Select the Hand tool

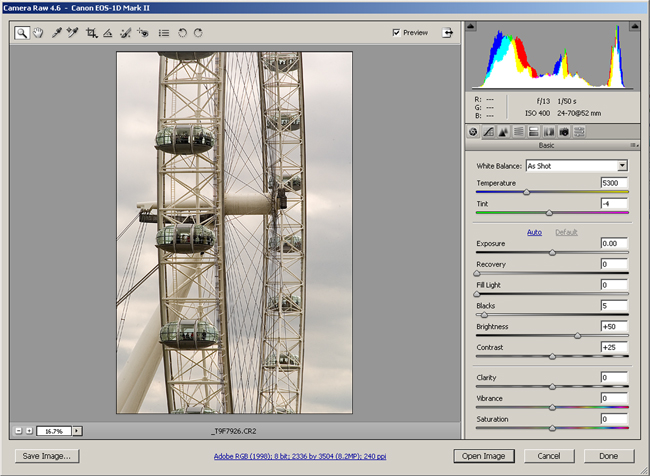(39, 33)
